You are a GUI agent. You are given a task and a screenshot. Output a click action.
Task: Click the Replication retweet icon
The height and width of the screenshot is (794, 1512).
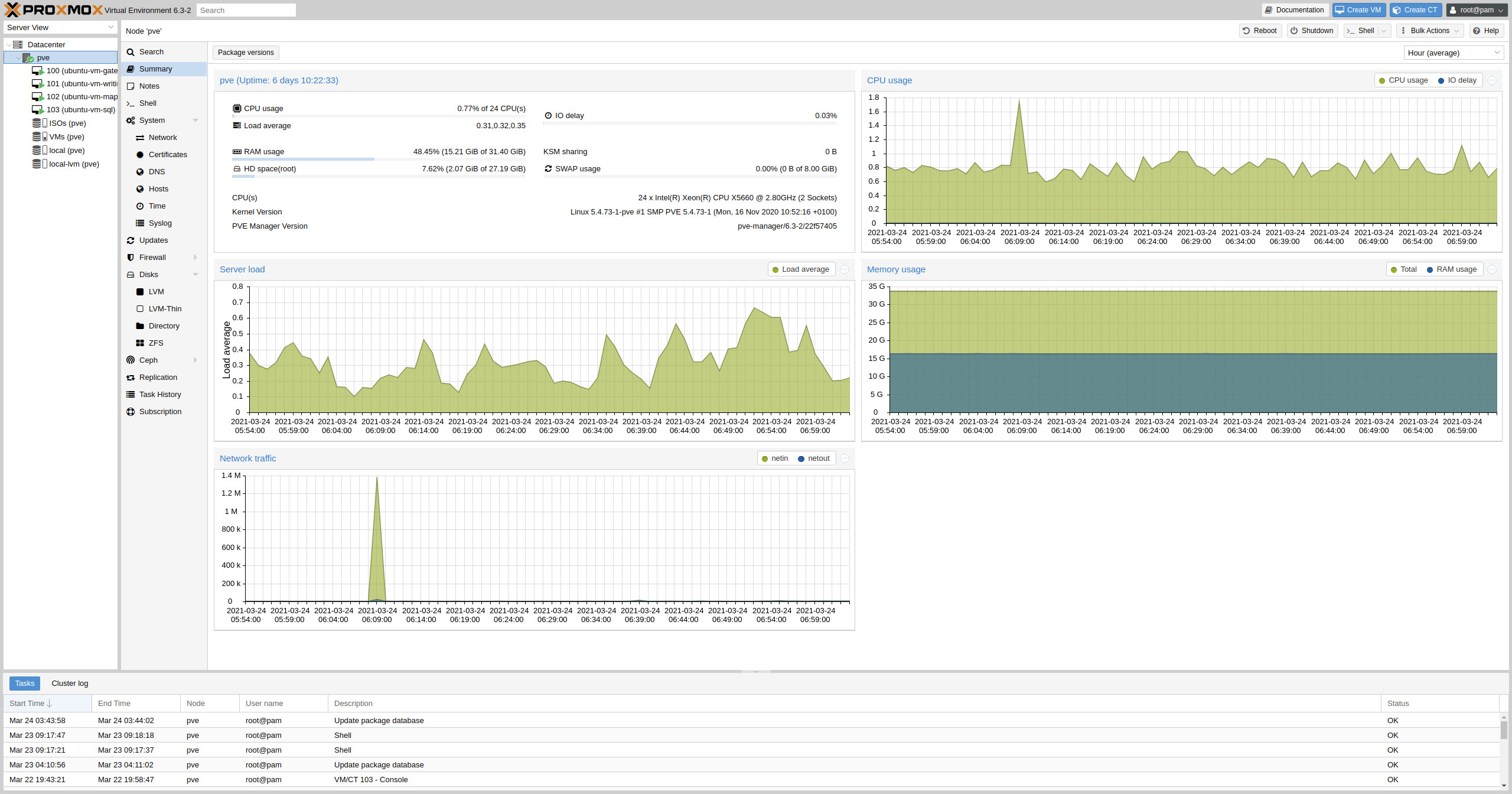point(131,378)
